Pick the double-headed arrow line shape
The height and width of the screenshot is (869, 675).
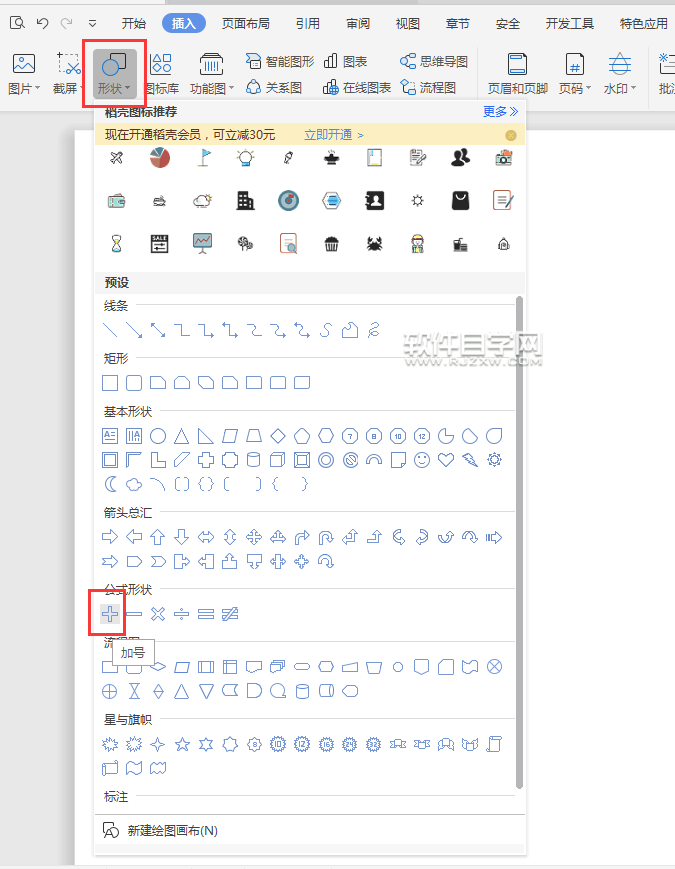click(158, 330)
